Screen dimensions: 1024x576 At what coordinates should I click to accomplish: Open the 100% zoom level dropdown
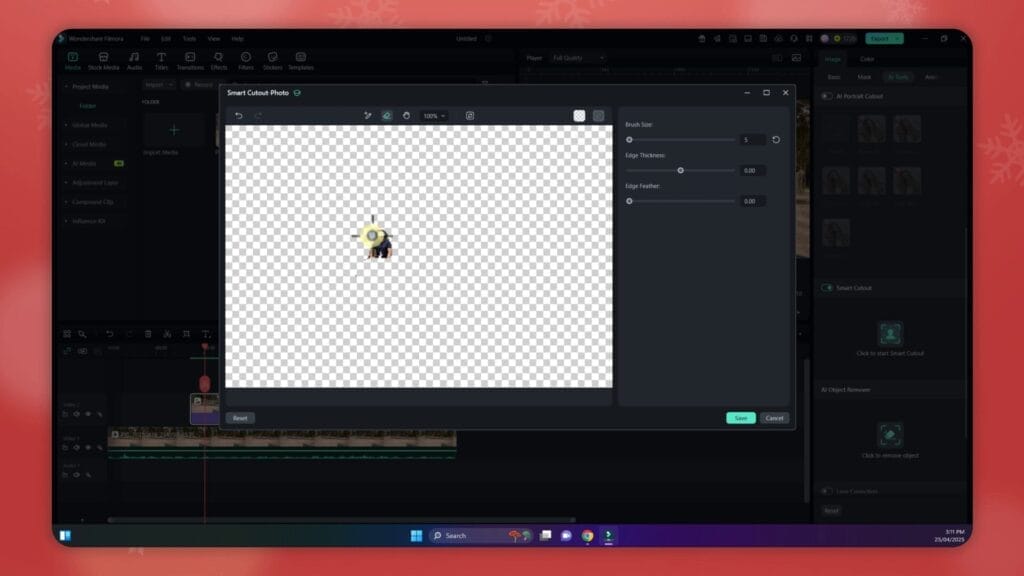(x=434, y=115)
